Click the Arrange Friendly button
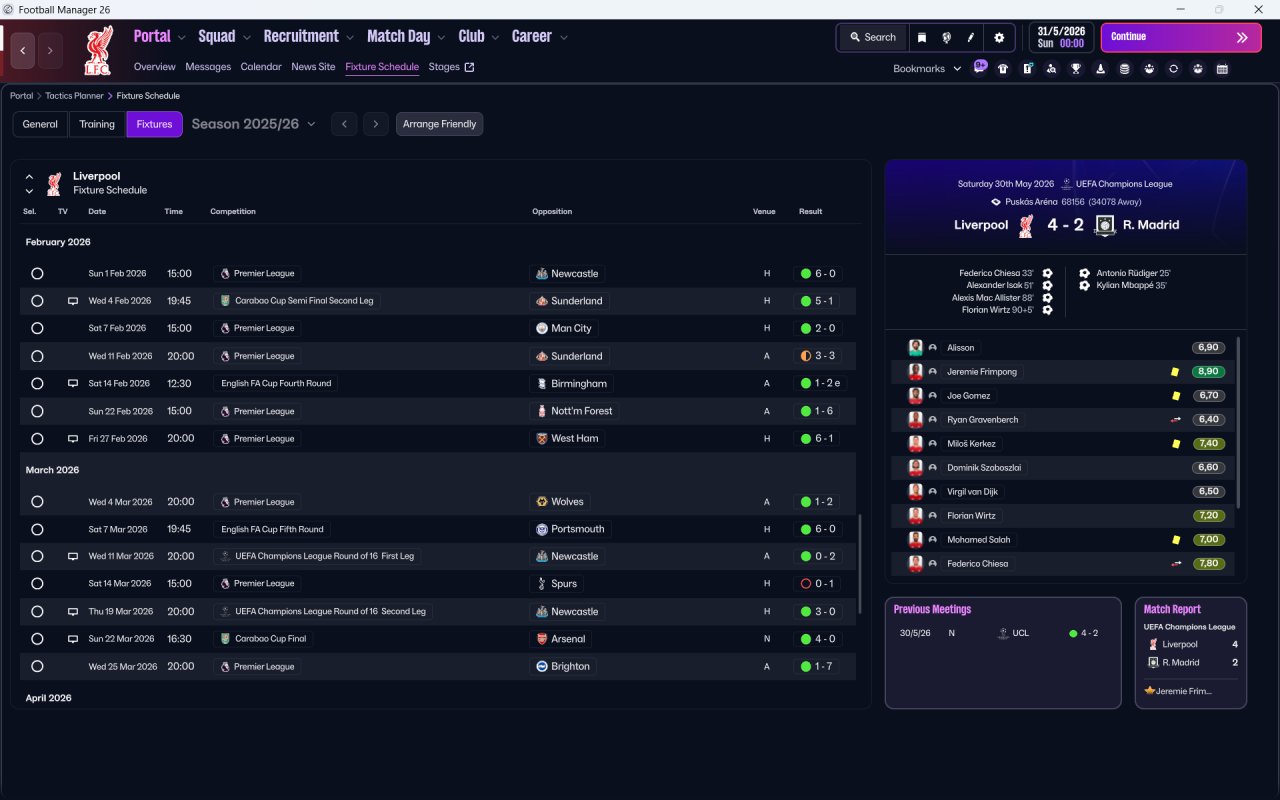Viewport: 1280px width, 800px height. (440, 124)
